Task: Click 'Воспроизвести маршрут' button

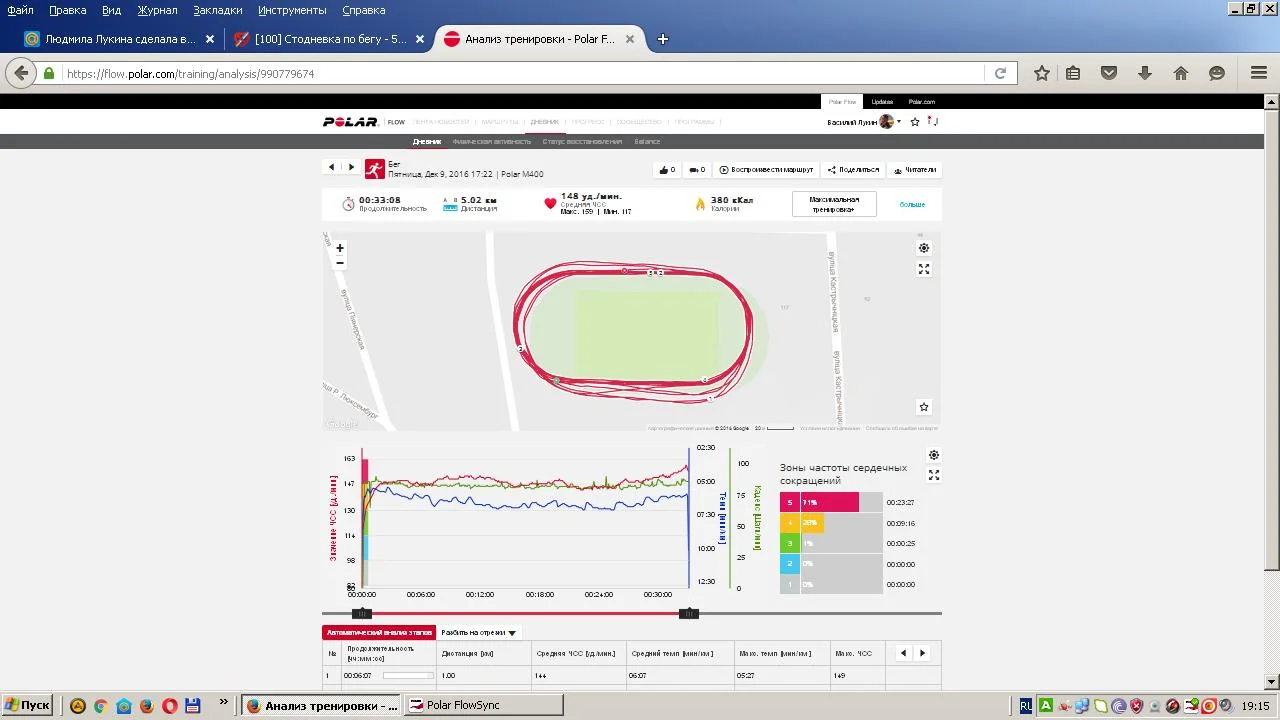Action: [767, 170]
